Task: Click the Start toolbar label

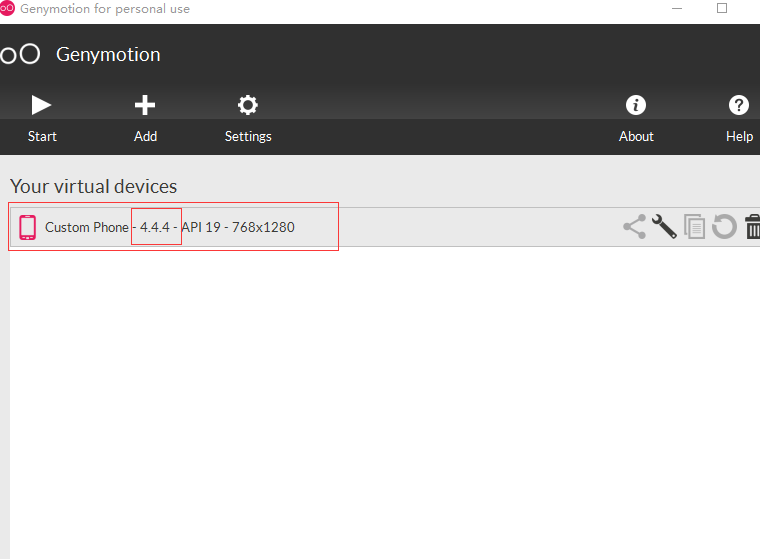Action: 42,136
